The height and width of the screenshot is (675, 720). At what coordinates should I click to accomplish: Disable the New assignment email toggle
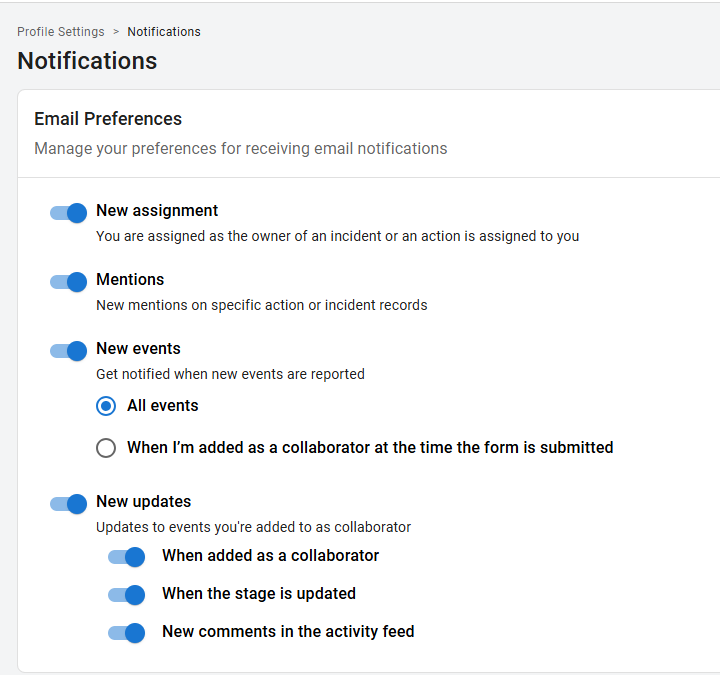pyautogui.click(x=69, y=212)
